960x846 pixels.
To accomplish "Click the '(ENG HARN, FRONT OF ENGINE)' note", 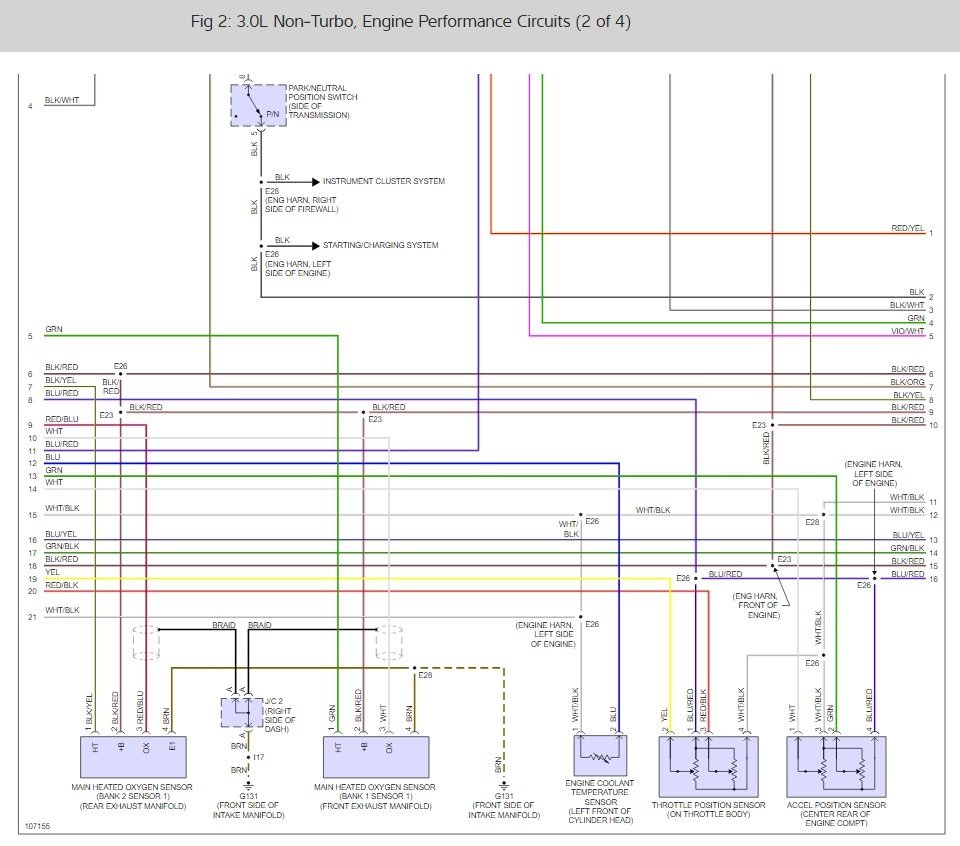I will 757,605.
